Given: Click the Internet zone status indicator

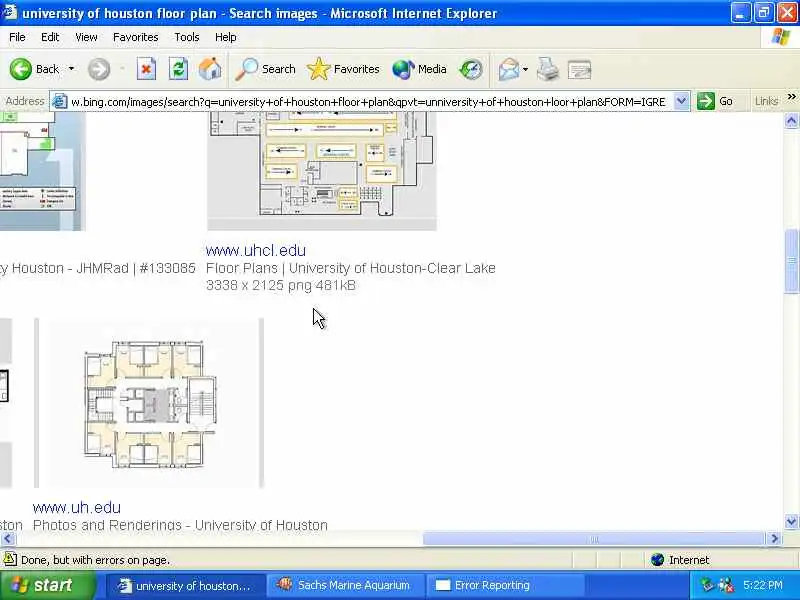Looking at the screenshot, I should tap(681, 560).
